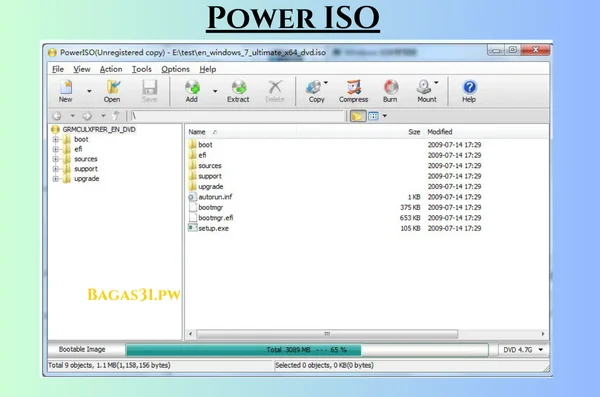Open the dropdown arrow on Copy

pos(326,83)
